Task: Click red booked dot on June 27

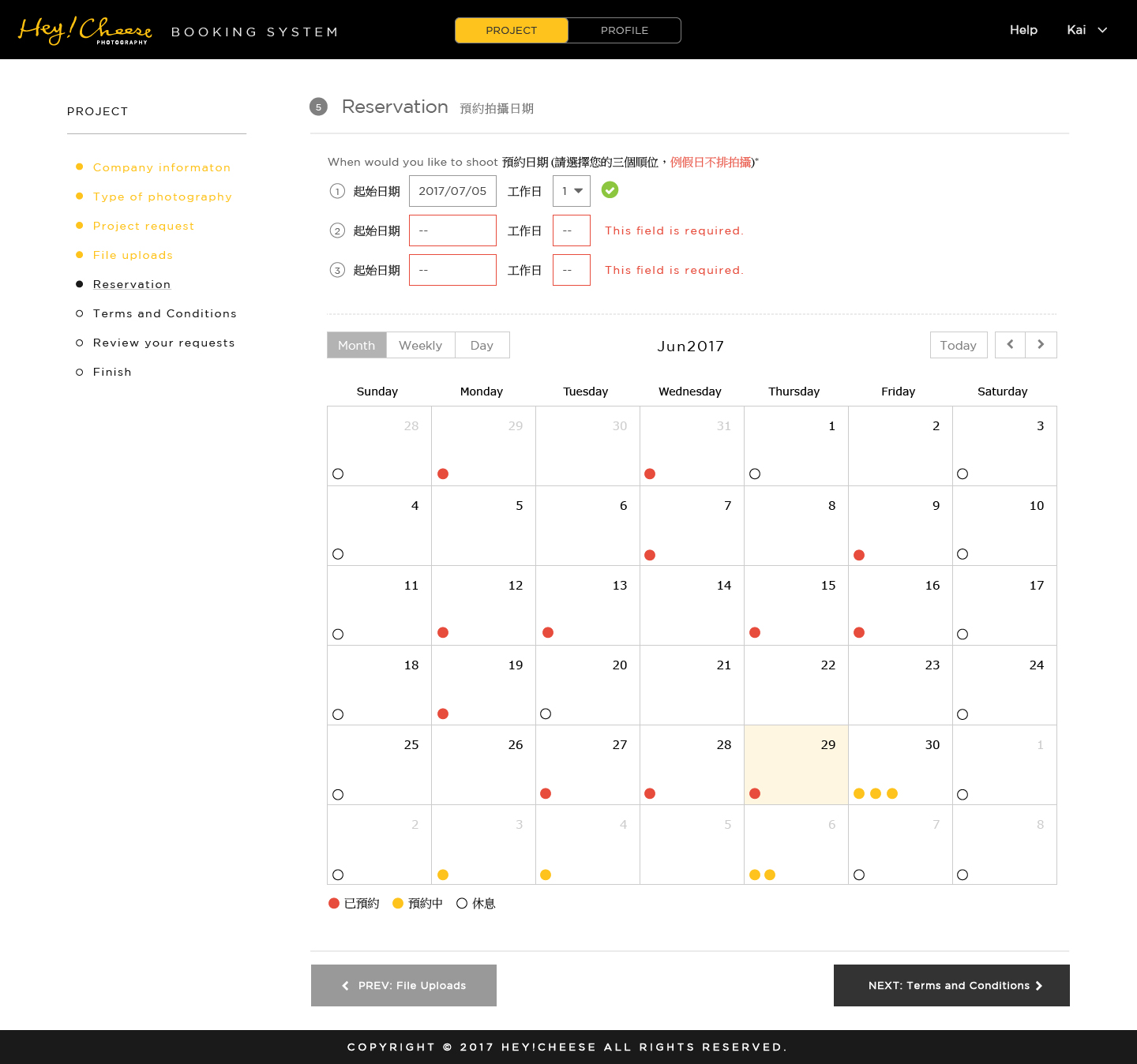Action: (546, 793)
